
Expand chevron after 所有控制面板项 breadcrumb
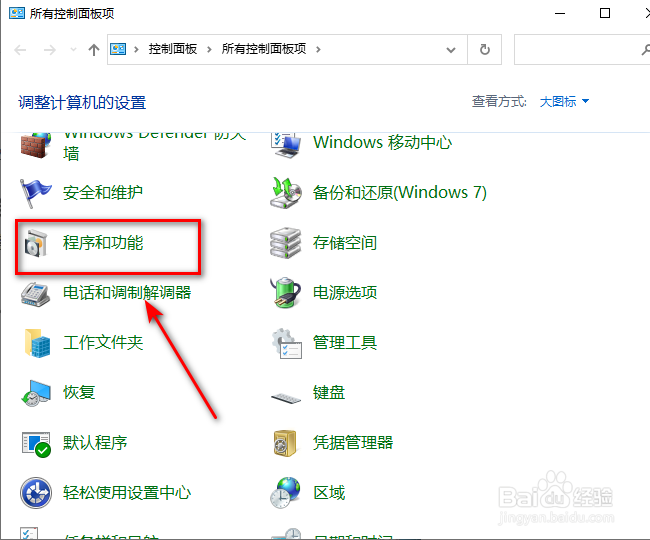(318, 50)
